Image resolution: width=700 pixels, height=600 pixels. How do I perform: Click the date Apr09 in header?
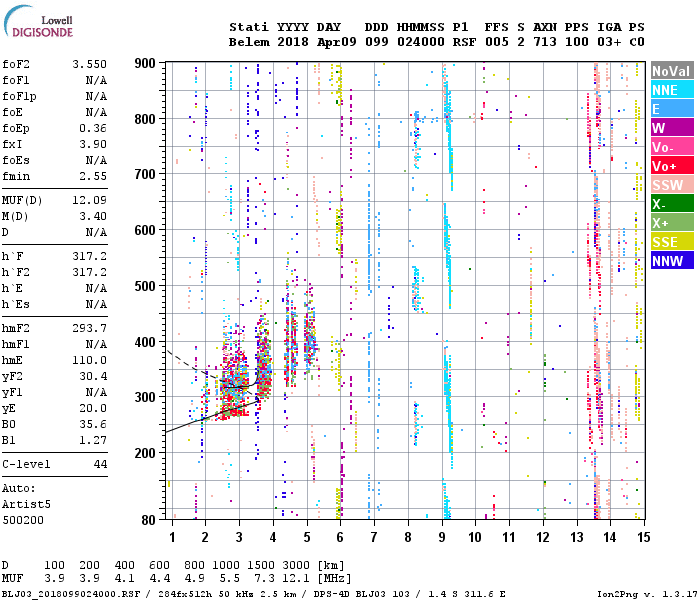tap(337, 42)
